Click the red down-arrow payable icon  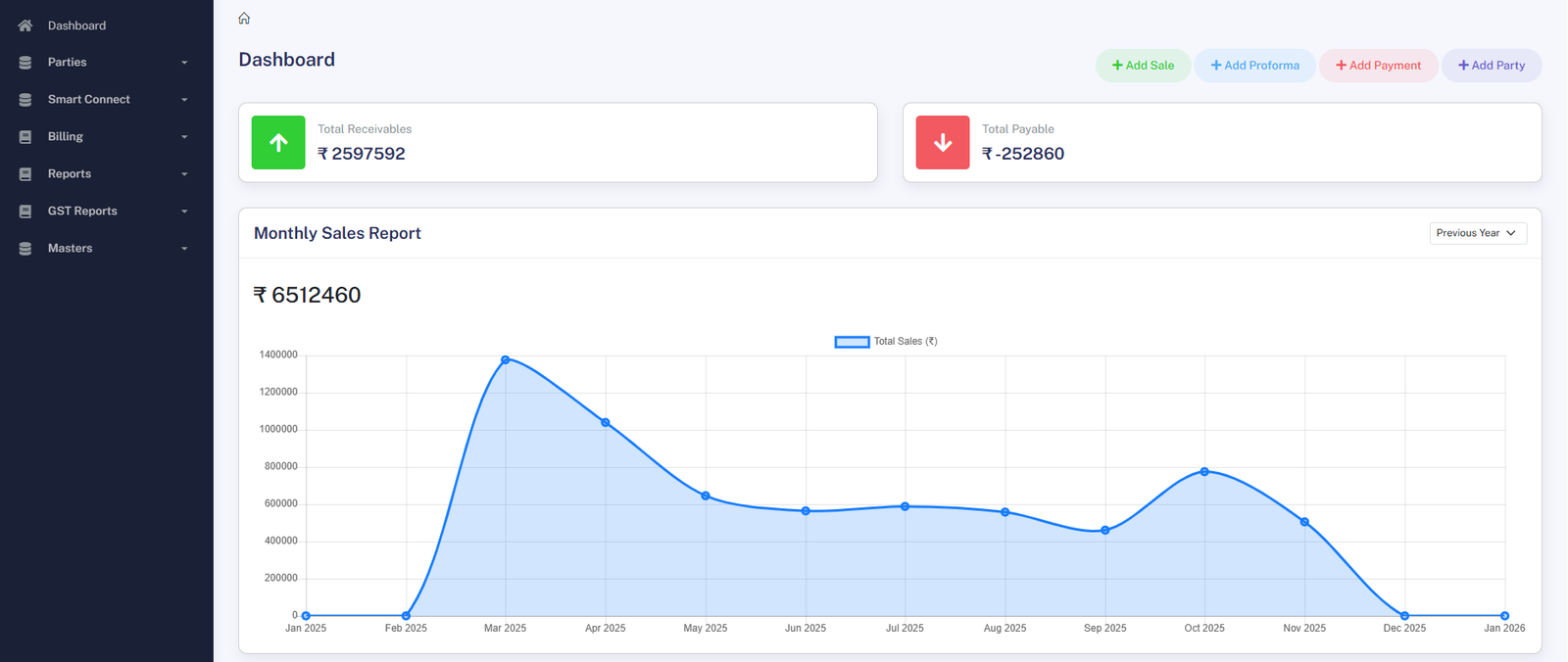pyautogui.click(x=943, y=143)
